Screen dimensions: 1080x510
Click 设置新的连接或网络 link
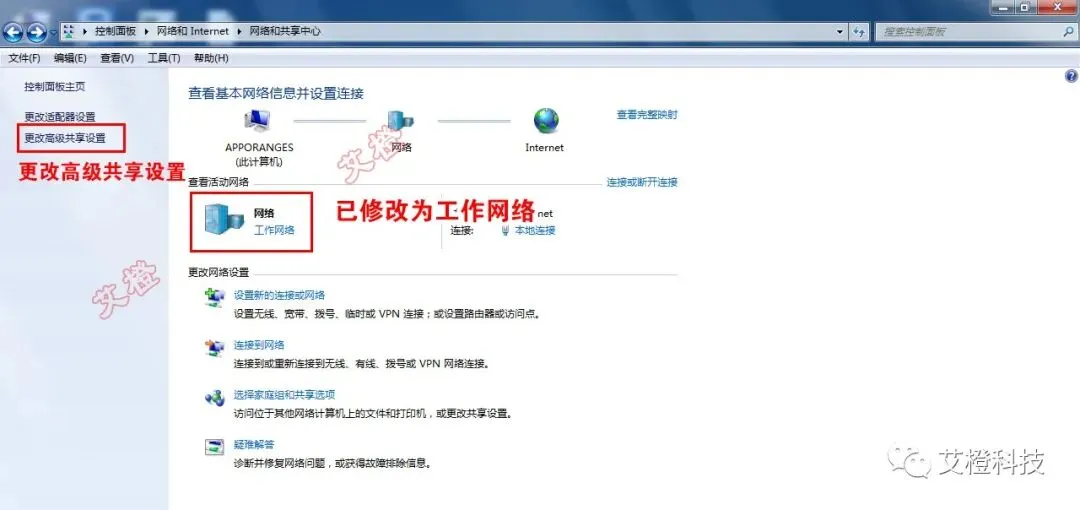tap(280, 295)
